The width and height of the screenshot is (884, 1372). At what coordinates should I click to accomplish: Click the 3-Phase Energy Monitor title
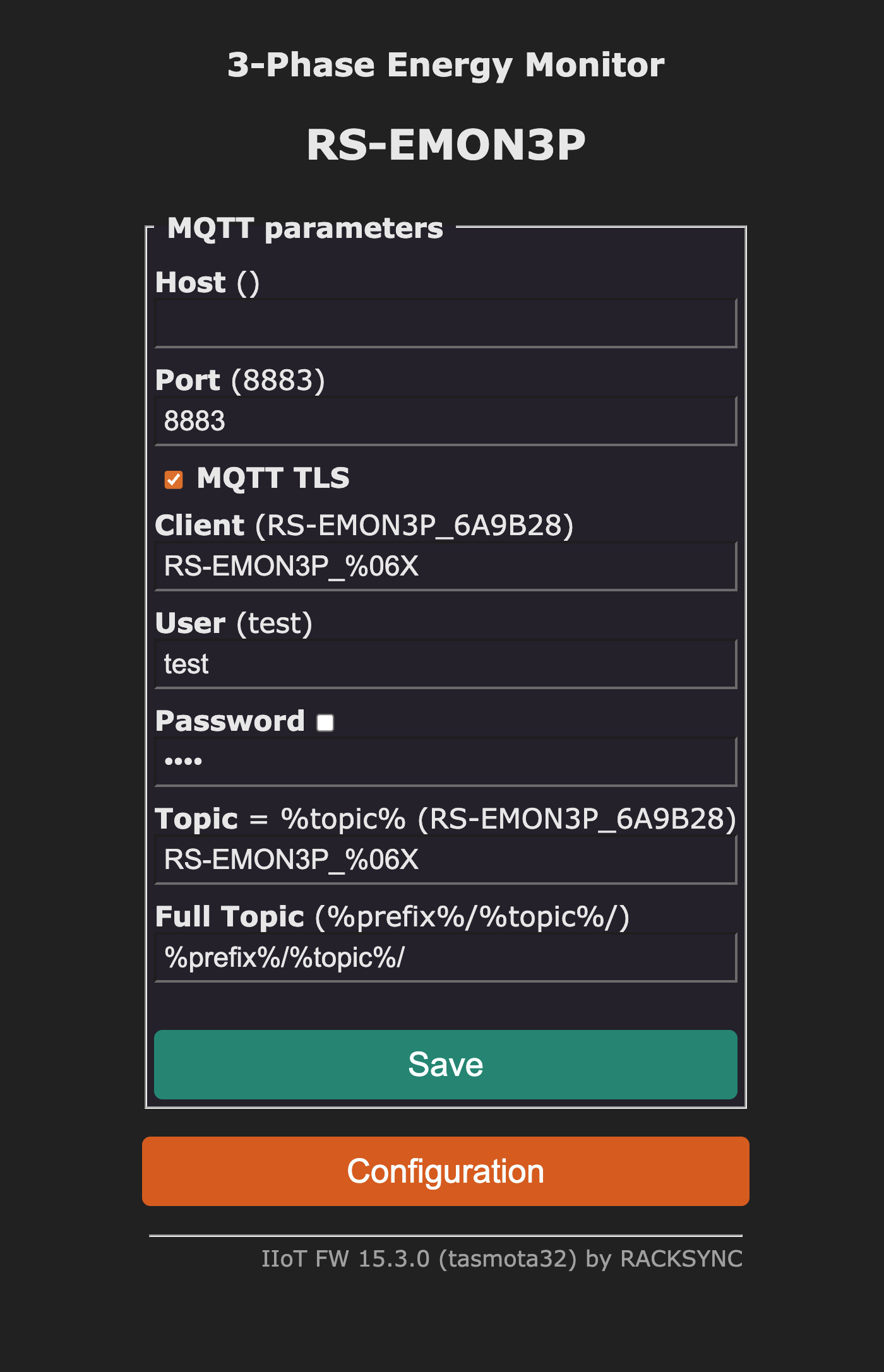coord(445,64)
